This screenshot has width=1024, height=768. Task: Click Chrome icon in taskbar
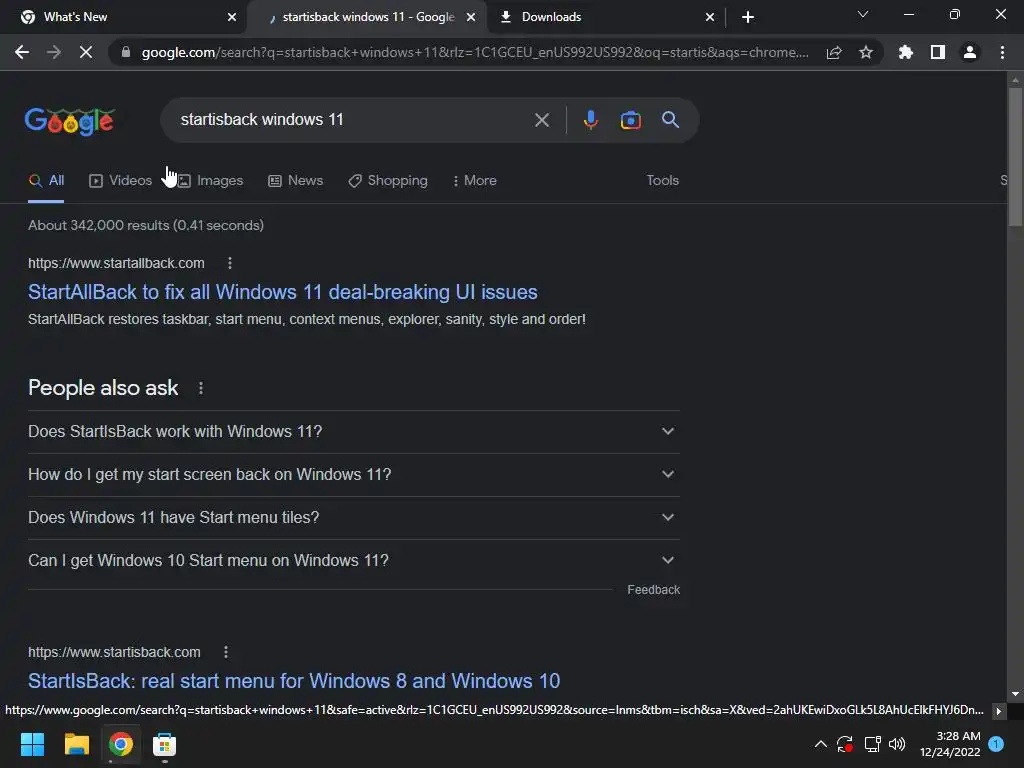(121, 744)
